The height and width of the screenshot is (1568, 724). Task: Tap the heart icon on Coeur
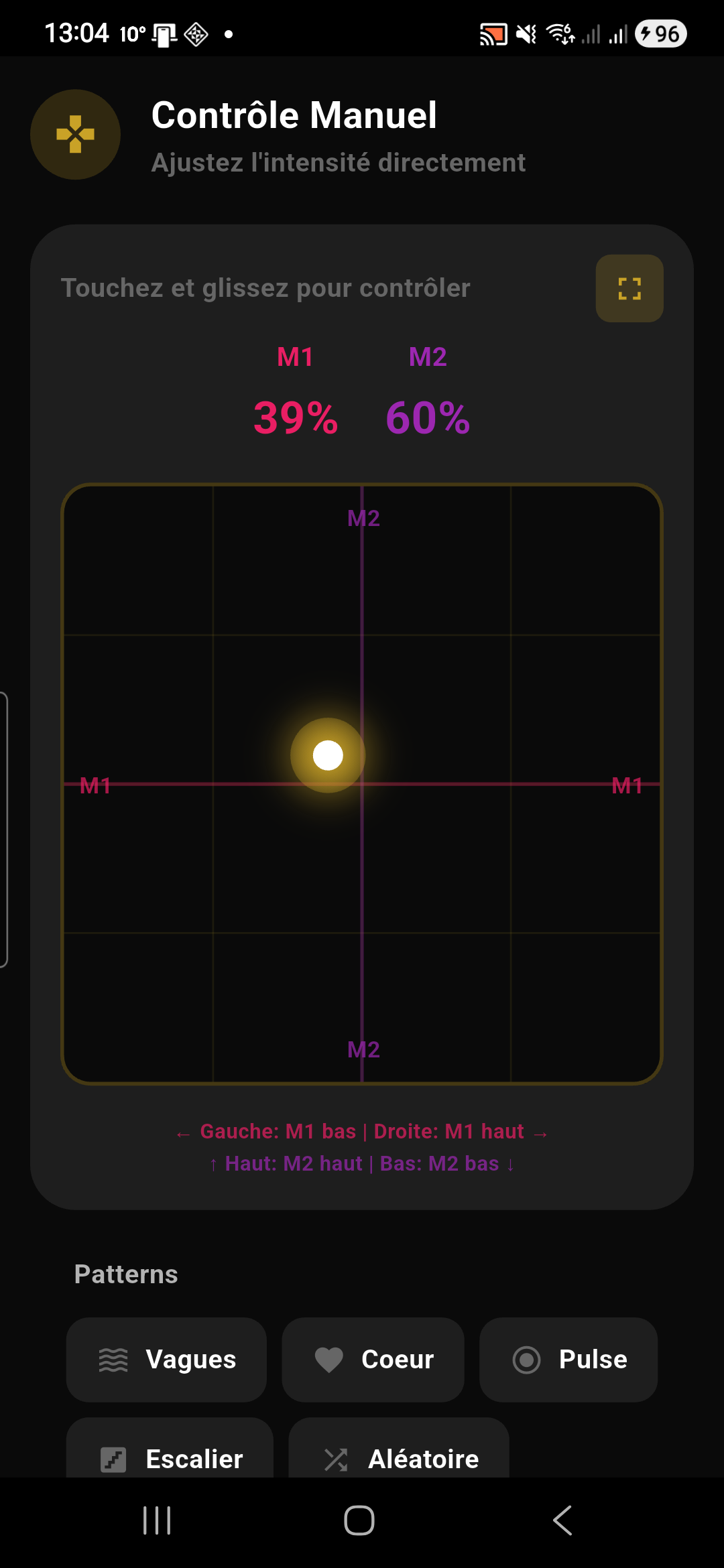(328, 1360)
